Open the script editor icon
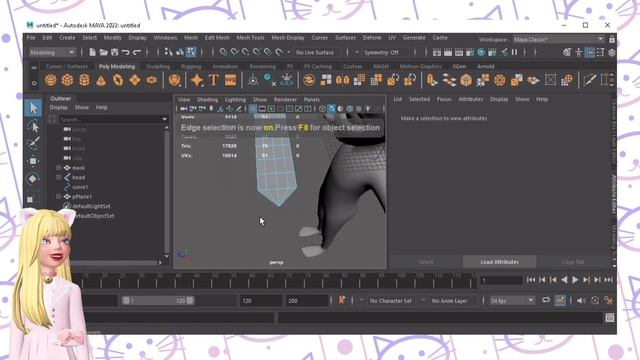Screen dimensions: 640x360 pyautogui.click(x=609, y=318)
